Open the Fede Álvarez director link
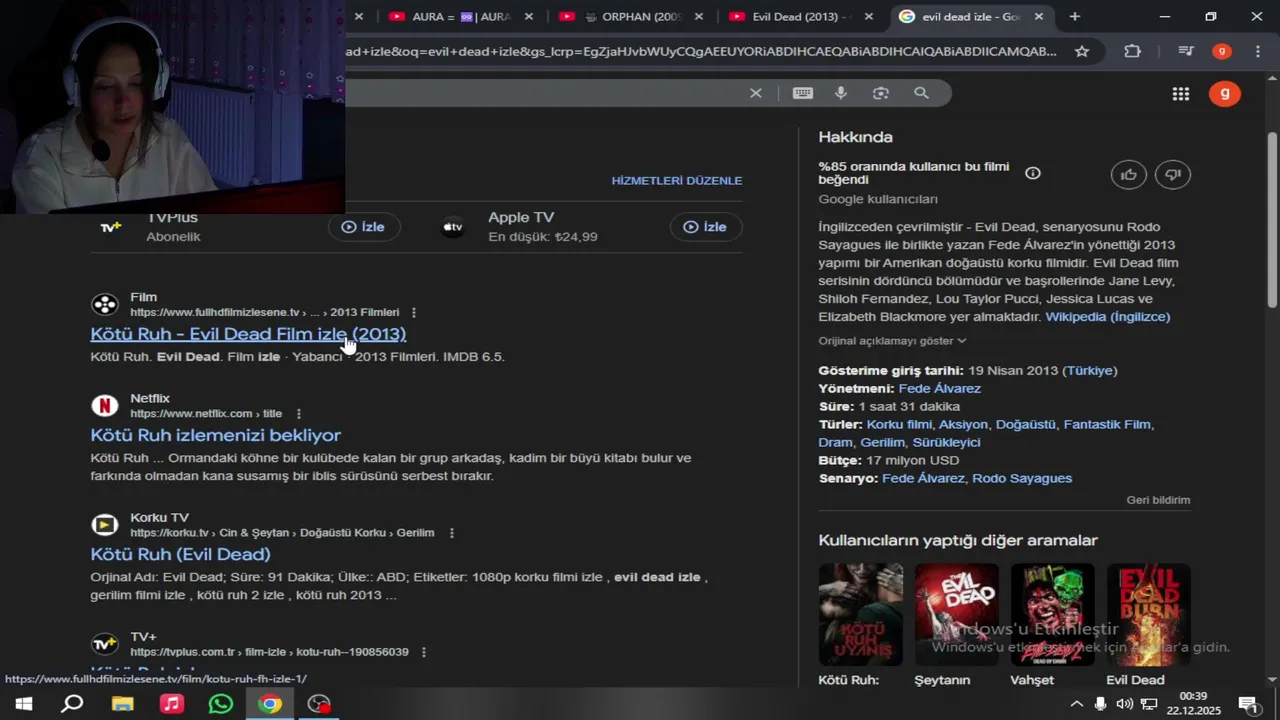 click(x=940, y=388)
